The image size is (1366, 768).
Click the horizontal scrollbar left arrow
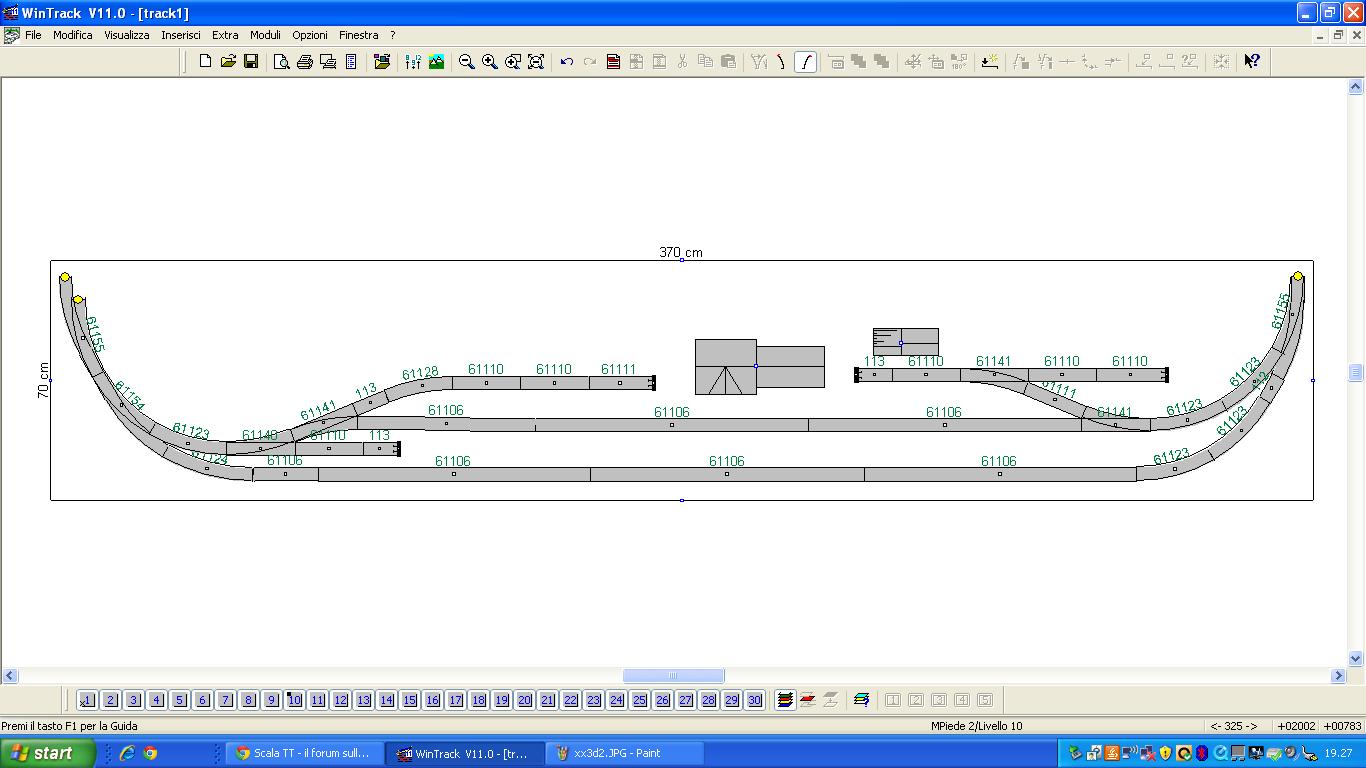[9, 676]
